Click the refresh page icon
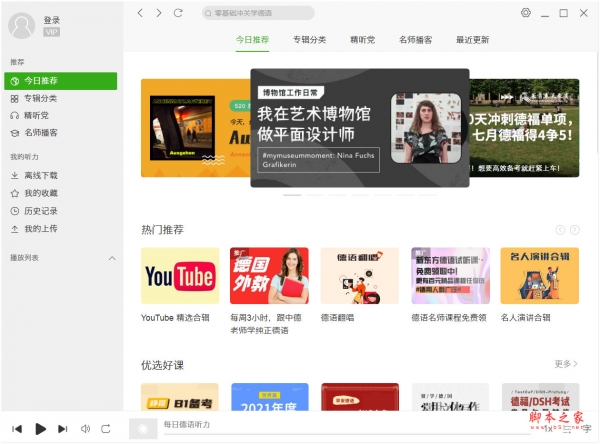The height and width of the screenshot is (444, 600). point(178,13)
